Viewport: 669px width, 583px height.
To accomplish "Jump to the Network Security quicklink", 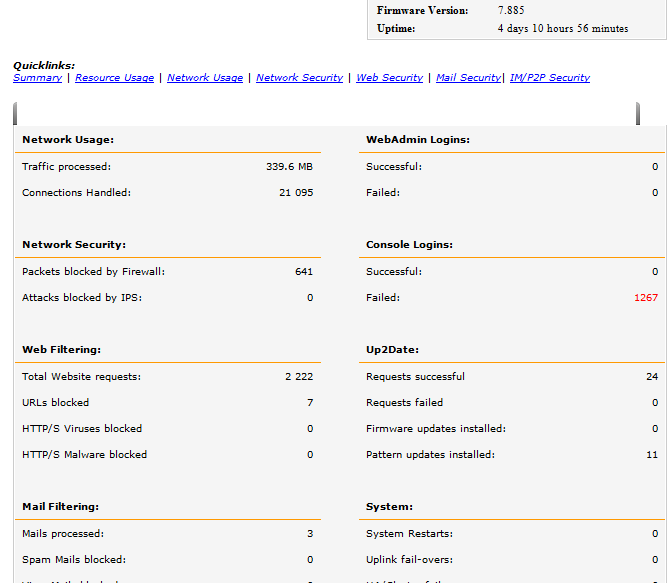I will coord(299,78).
